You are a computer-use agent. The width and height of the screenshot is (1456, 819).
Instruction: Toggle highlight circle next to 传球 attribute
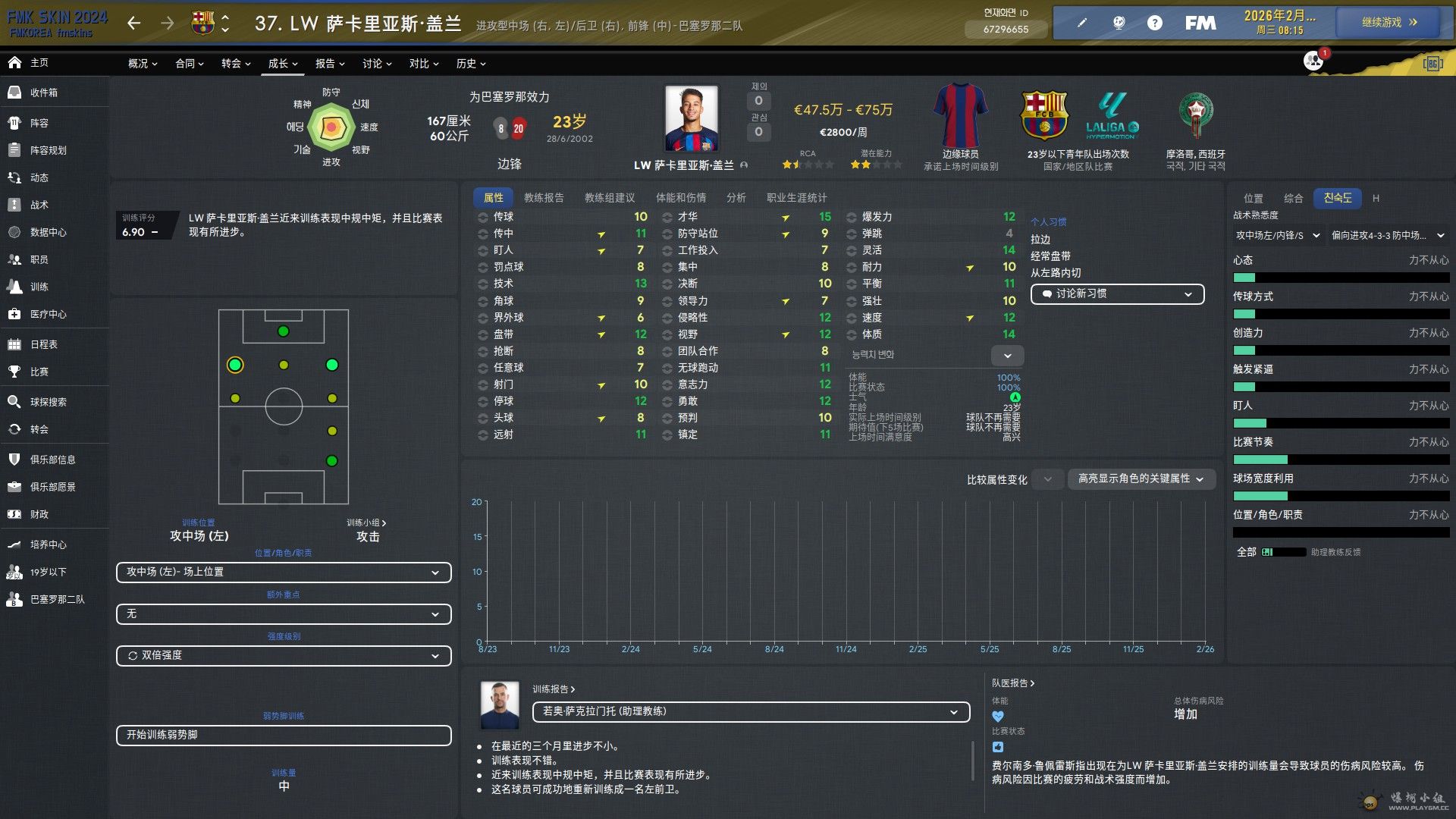(483, 217)
